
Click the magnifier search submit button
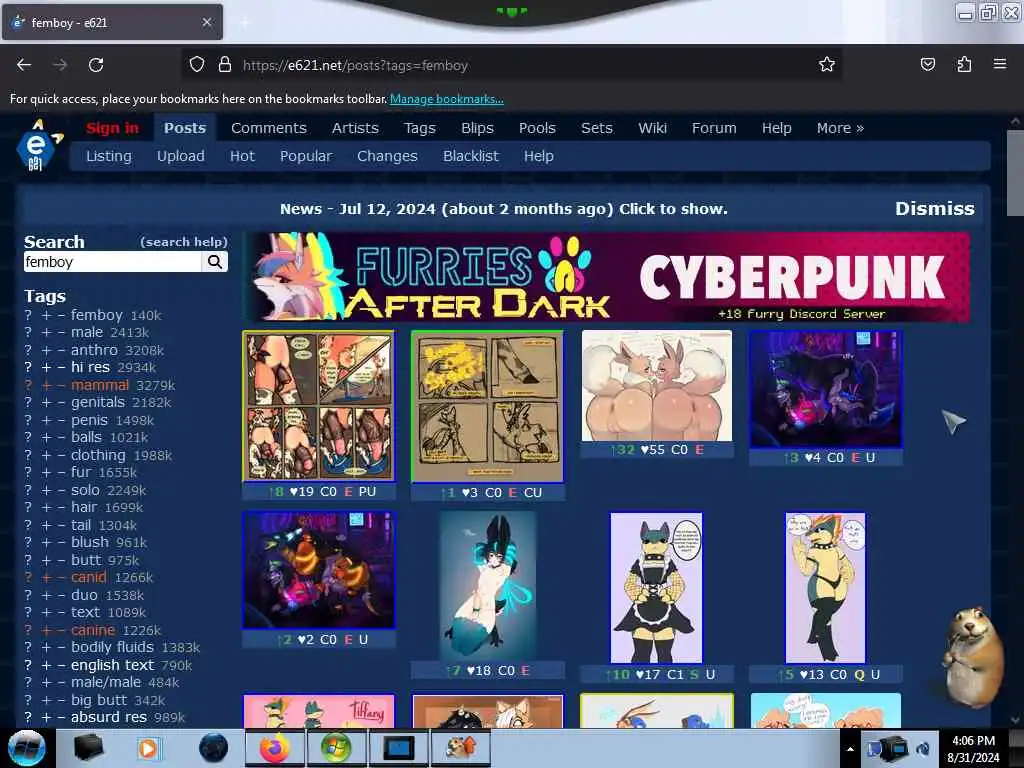[215, 262]
